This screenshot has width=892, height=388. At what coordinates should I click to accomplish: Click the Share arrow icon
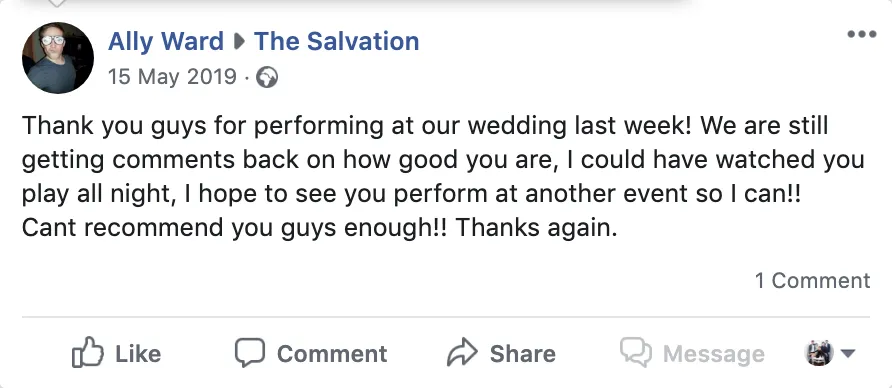click(x=462, y=353)
